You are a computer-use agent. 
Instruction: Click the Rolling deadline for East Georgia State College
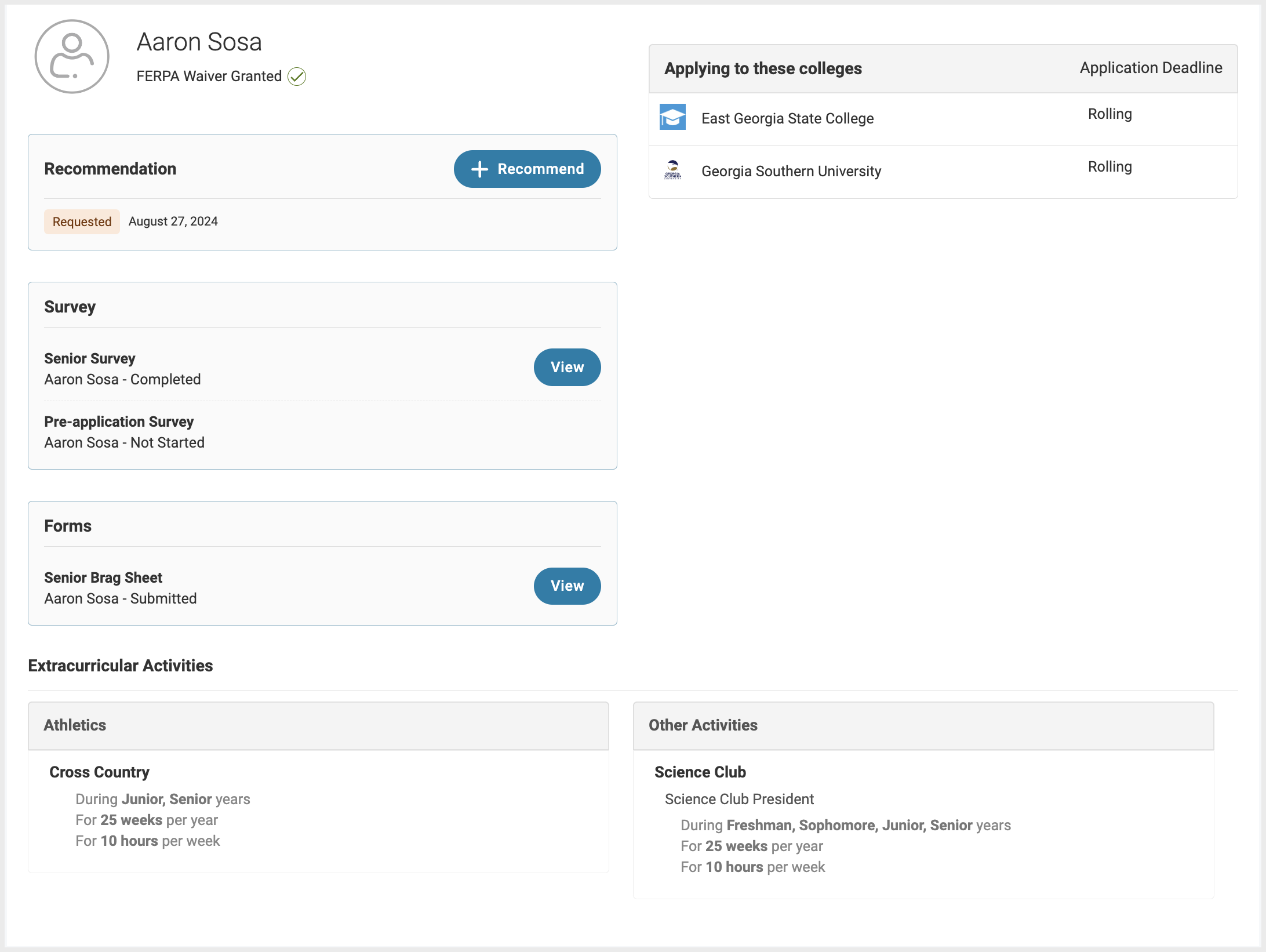click(x=1109, y=114)
